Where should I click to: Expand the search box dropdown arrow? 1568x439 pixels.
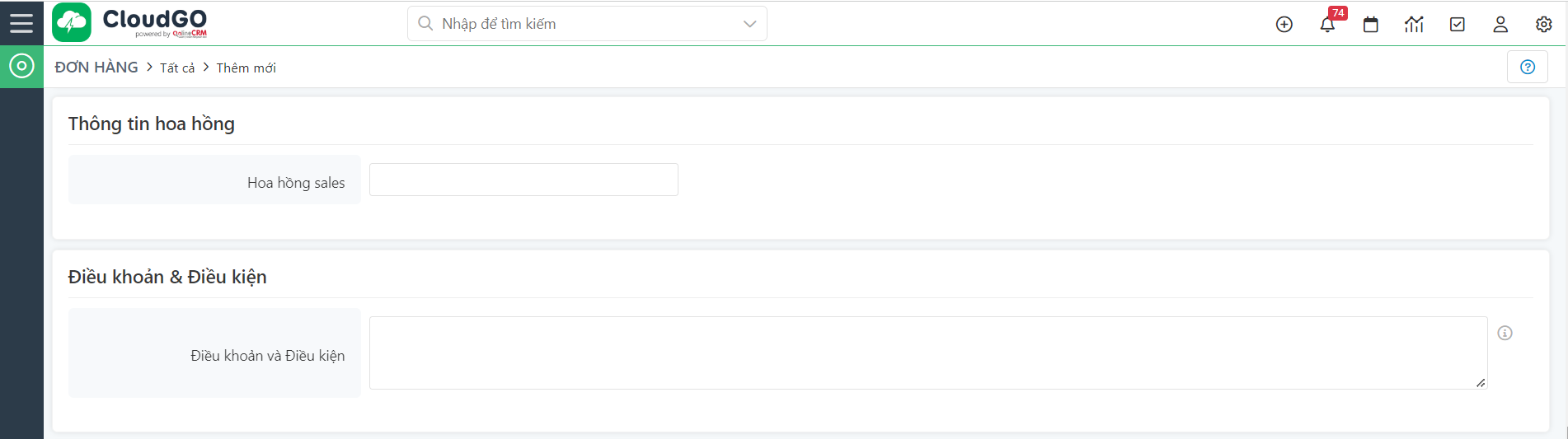tap(749, 24)
